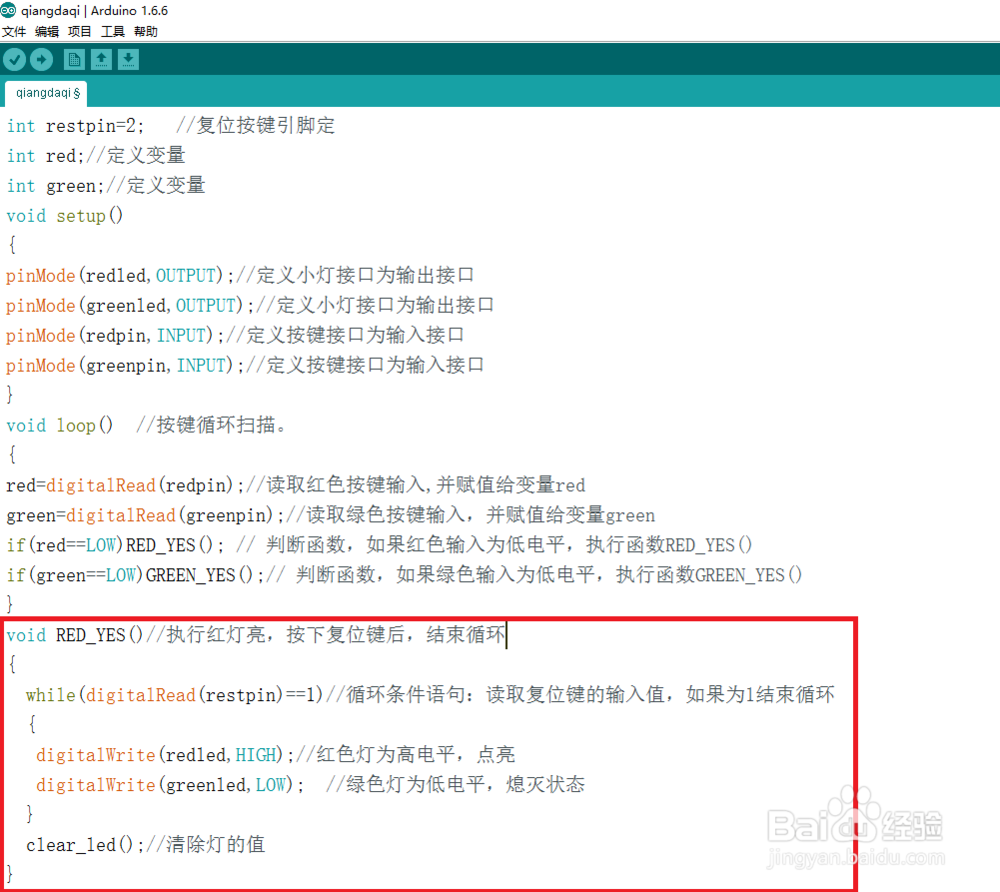Open the 项目 menu
Image resolution: width=1000 pixels, height=892 pixels.
pyautogui.click(x=78, y=31)
